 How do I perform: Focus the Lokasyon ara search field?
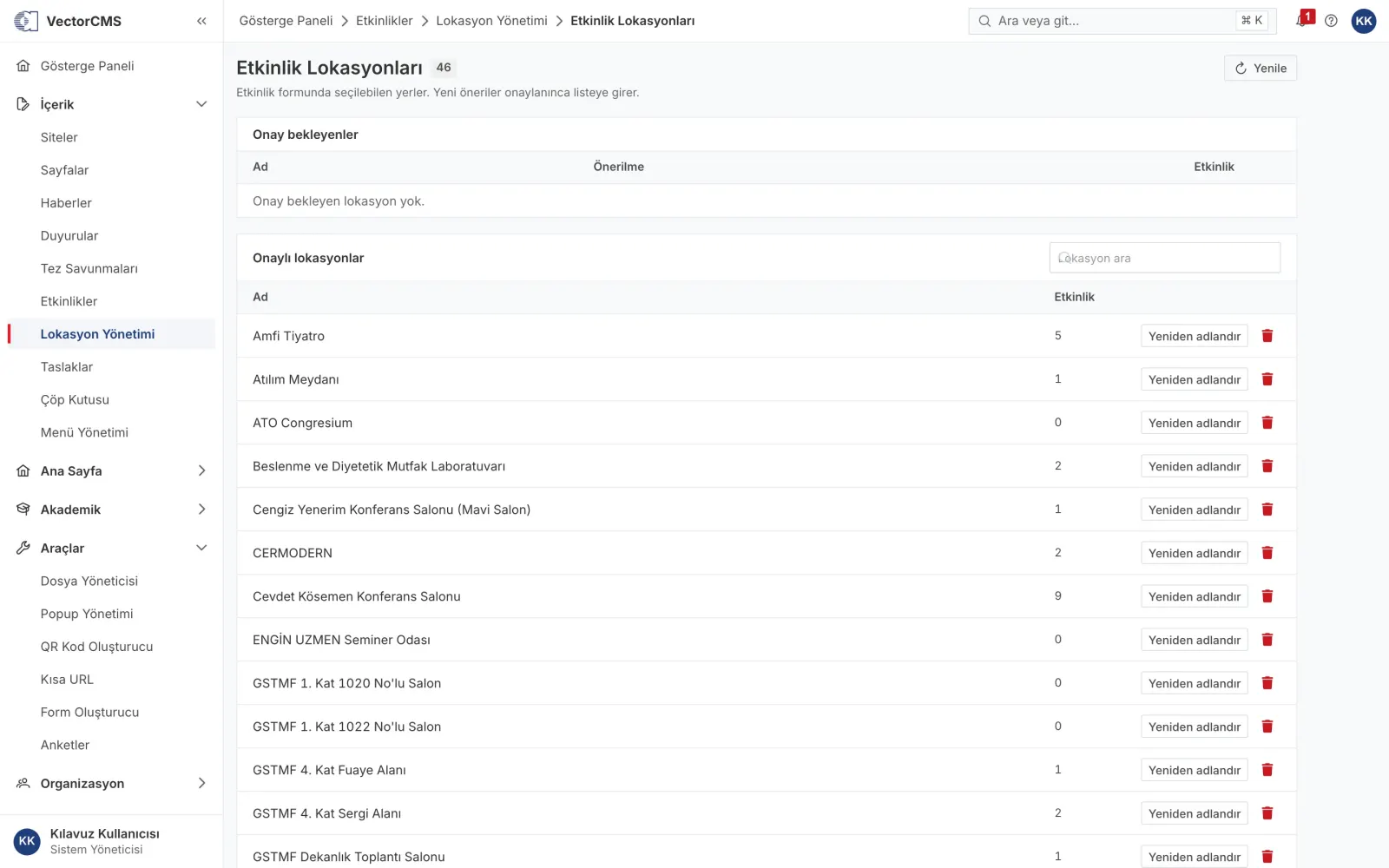click(1164, 258)
